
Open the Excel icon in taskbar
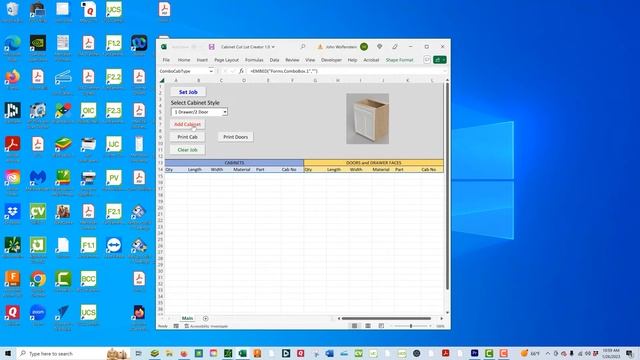pyautogui.click(x=242, y=353)
